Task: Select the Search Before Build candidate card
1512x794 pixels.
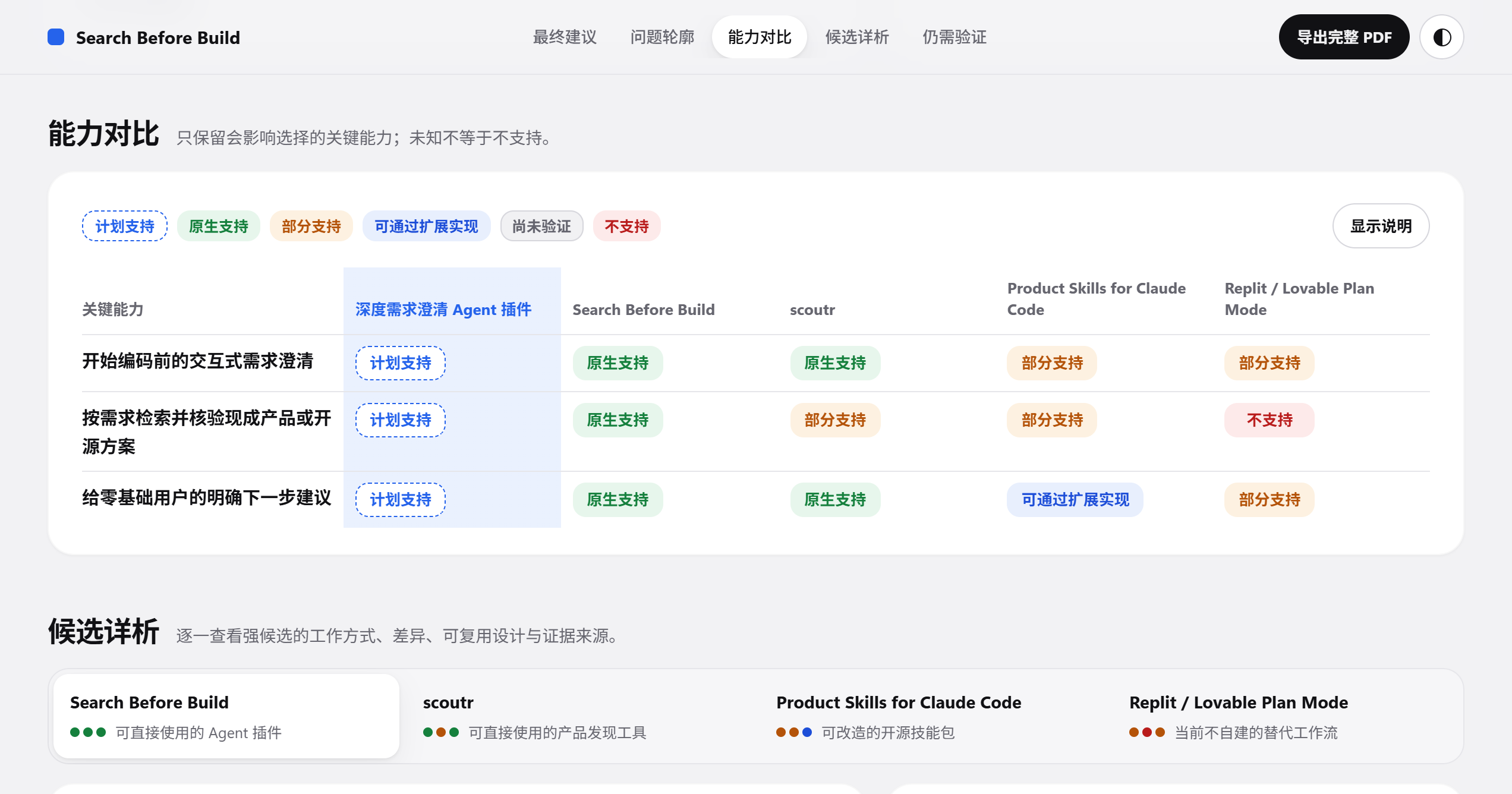Action: coord(226,716)
